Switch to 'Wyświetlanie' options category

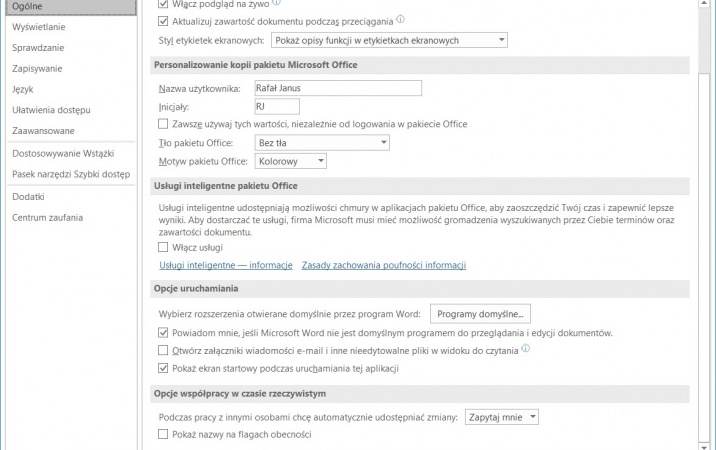coord(39,27)
